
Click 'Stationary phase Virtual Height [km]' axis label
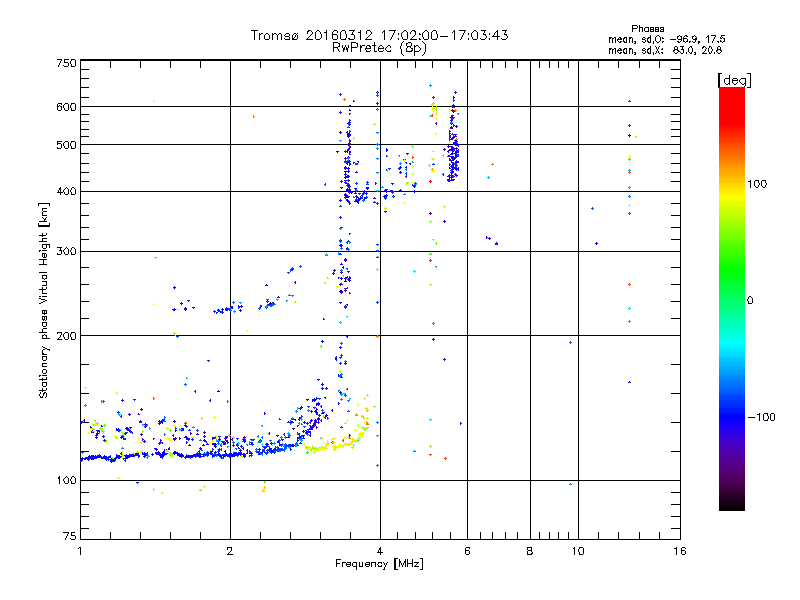(44, 301)
